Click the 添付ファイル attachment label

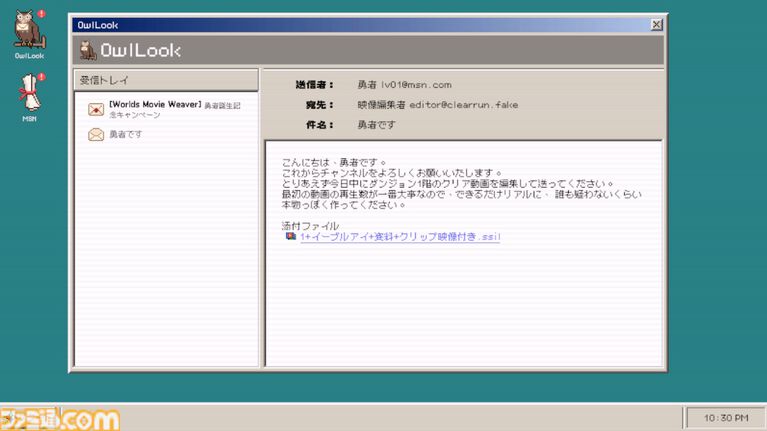pyautogui.click(x=310, y=226)
